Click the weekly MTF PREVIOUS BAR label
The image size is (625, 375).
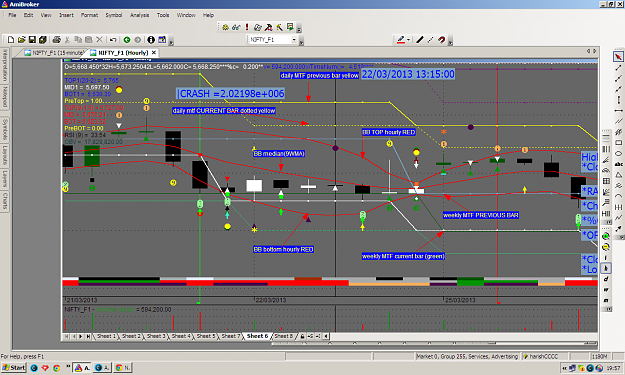[481, 215]
